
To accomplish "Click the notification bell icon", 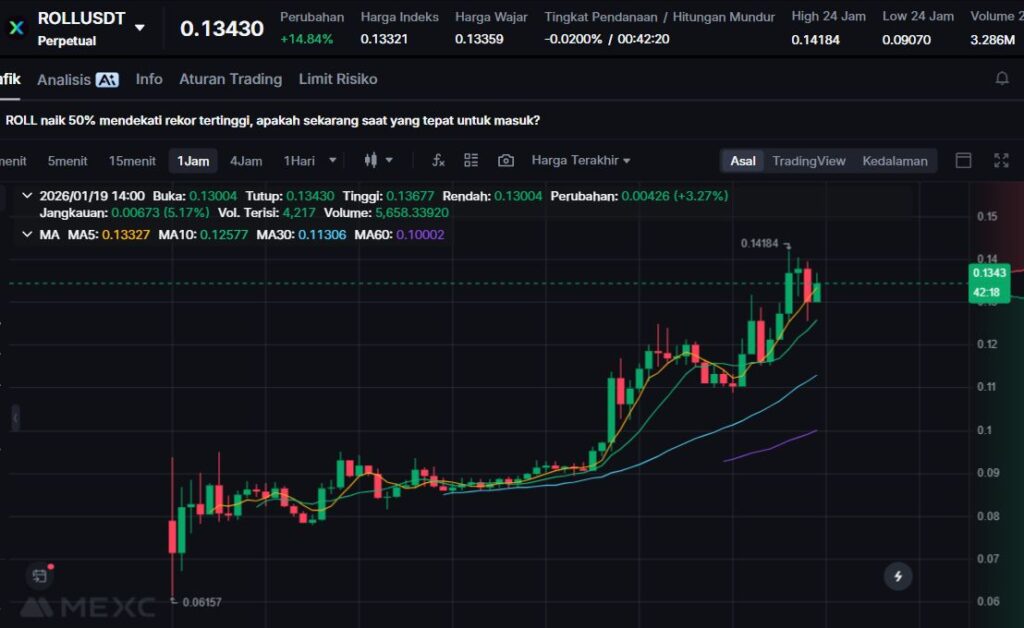I will pos(1002,79).
